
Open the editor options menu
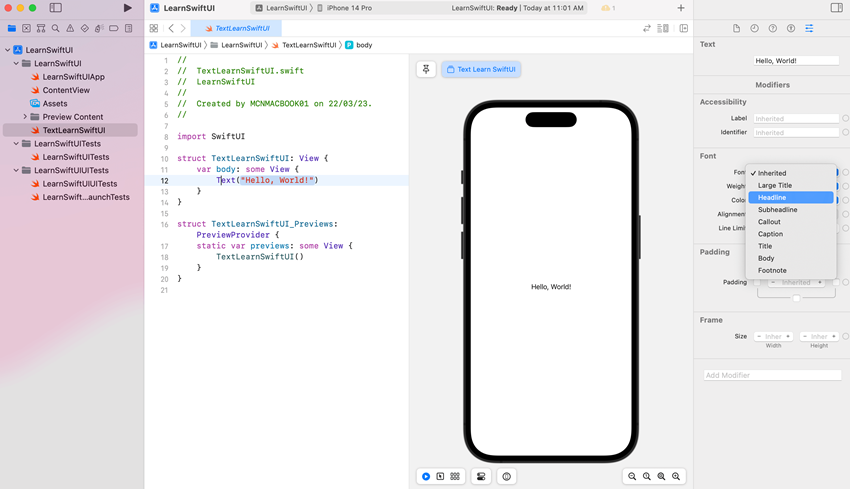(x=663, y=28)
